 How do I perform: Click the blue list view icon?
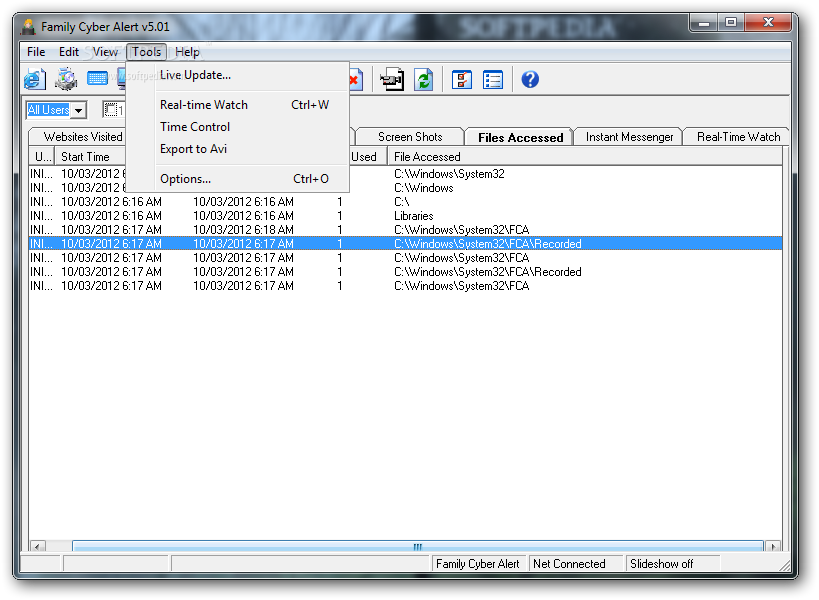coord(493,80)
